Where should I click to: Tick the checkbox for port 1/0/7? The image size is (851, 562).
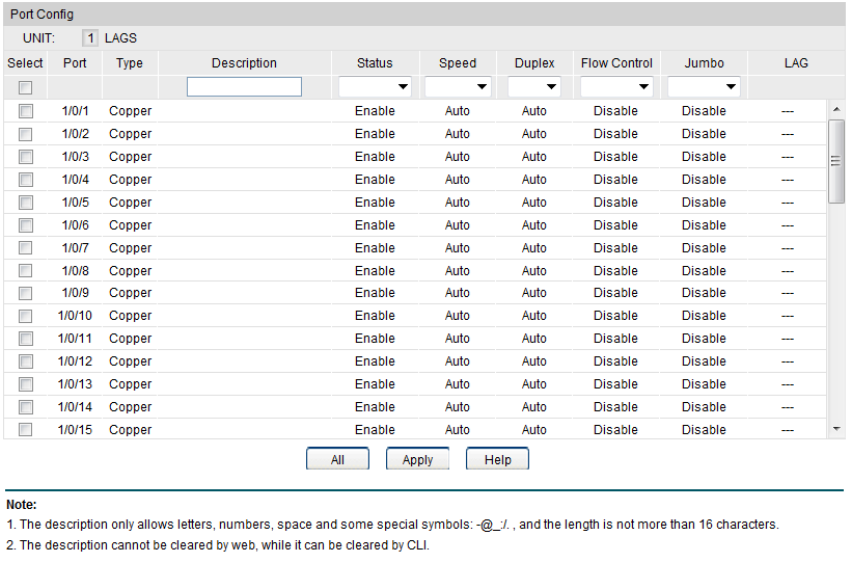25,248
